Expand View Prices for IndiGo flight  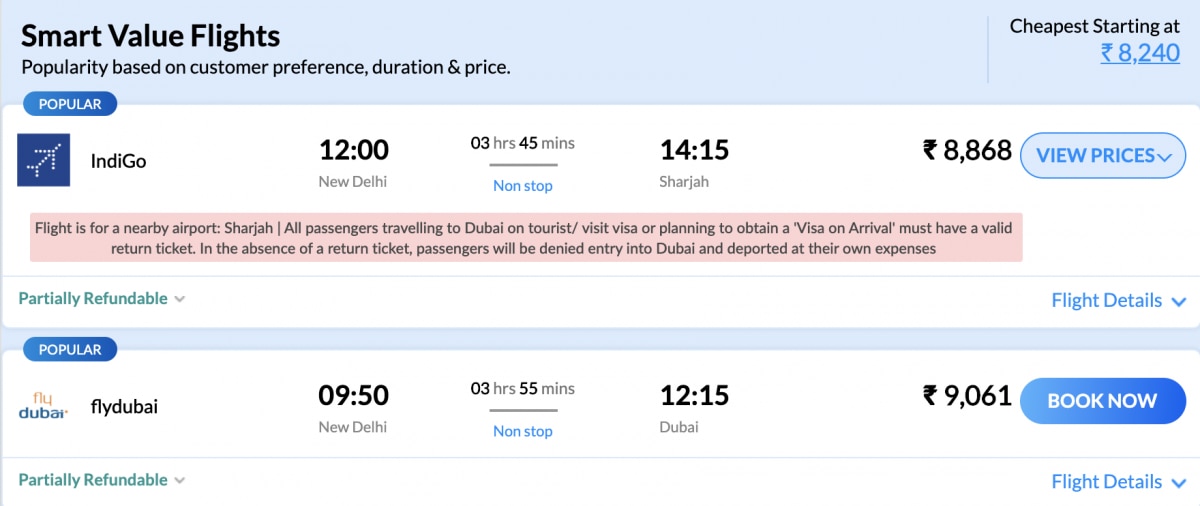click(x=1102, y=156)
